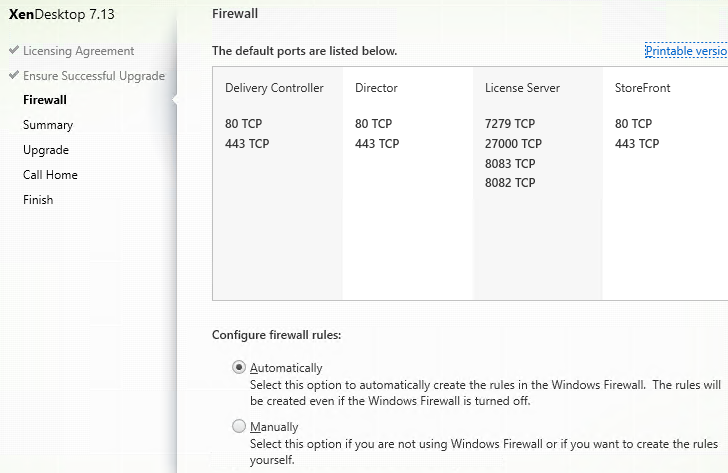Click the License Server column heading
The image size is (728, 473).
(522, 88)
